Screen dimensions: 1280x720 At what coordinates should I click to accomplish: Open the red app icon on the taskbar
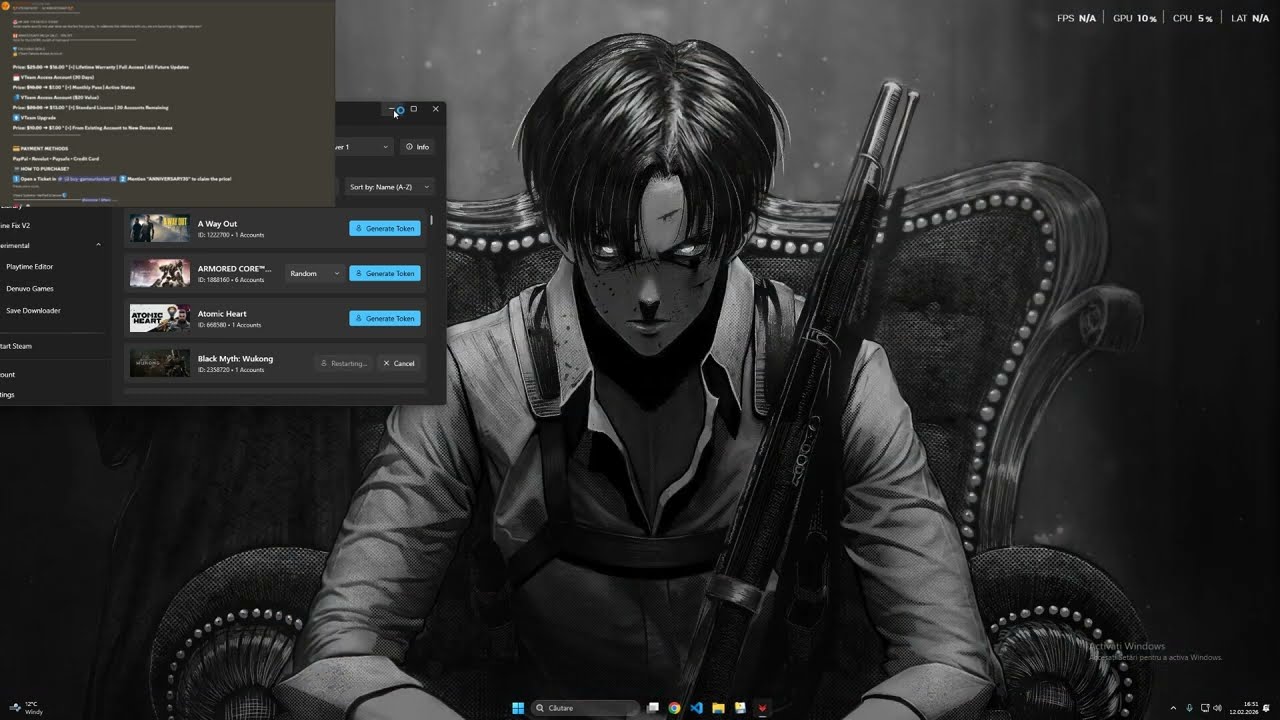[x=762, y=708]
